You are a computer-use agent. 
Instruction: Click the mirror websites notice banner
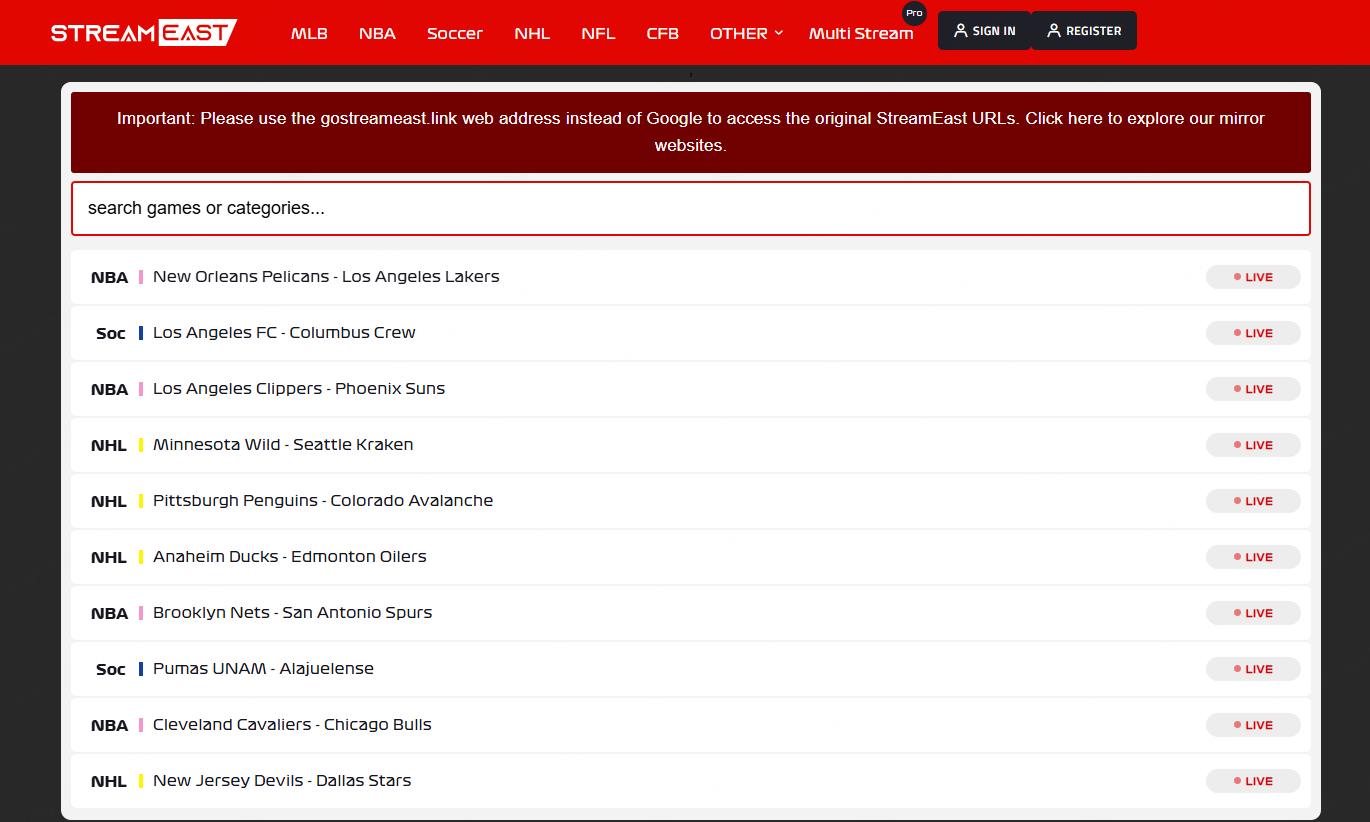(690, 132)
